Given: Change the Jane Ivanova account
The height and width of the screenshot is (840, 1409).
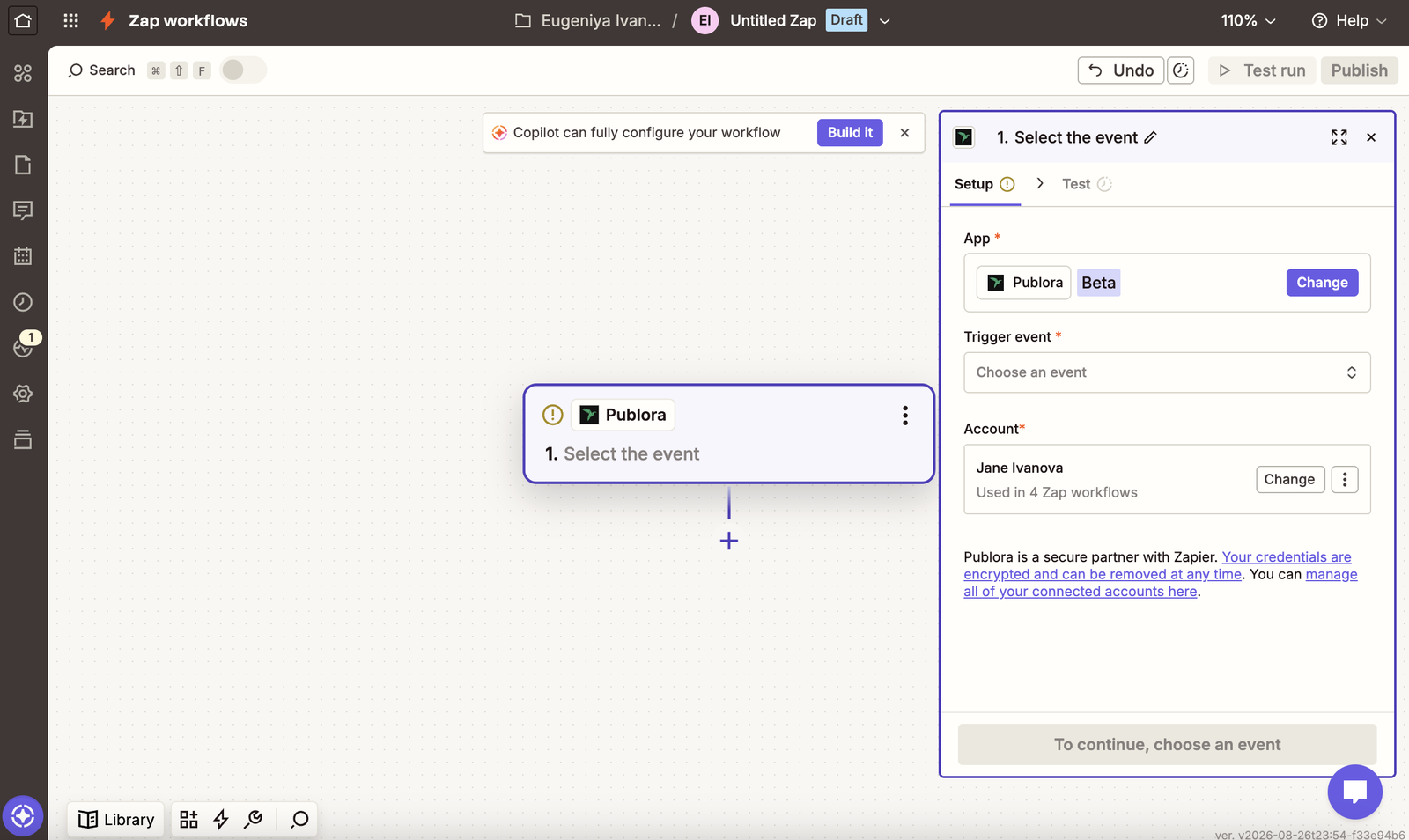Looking at the screenshot, I should [x=1289, y=479].
